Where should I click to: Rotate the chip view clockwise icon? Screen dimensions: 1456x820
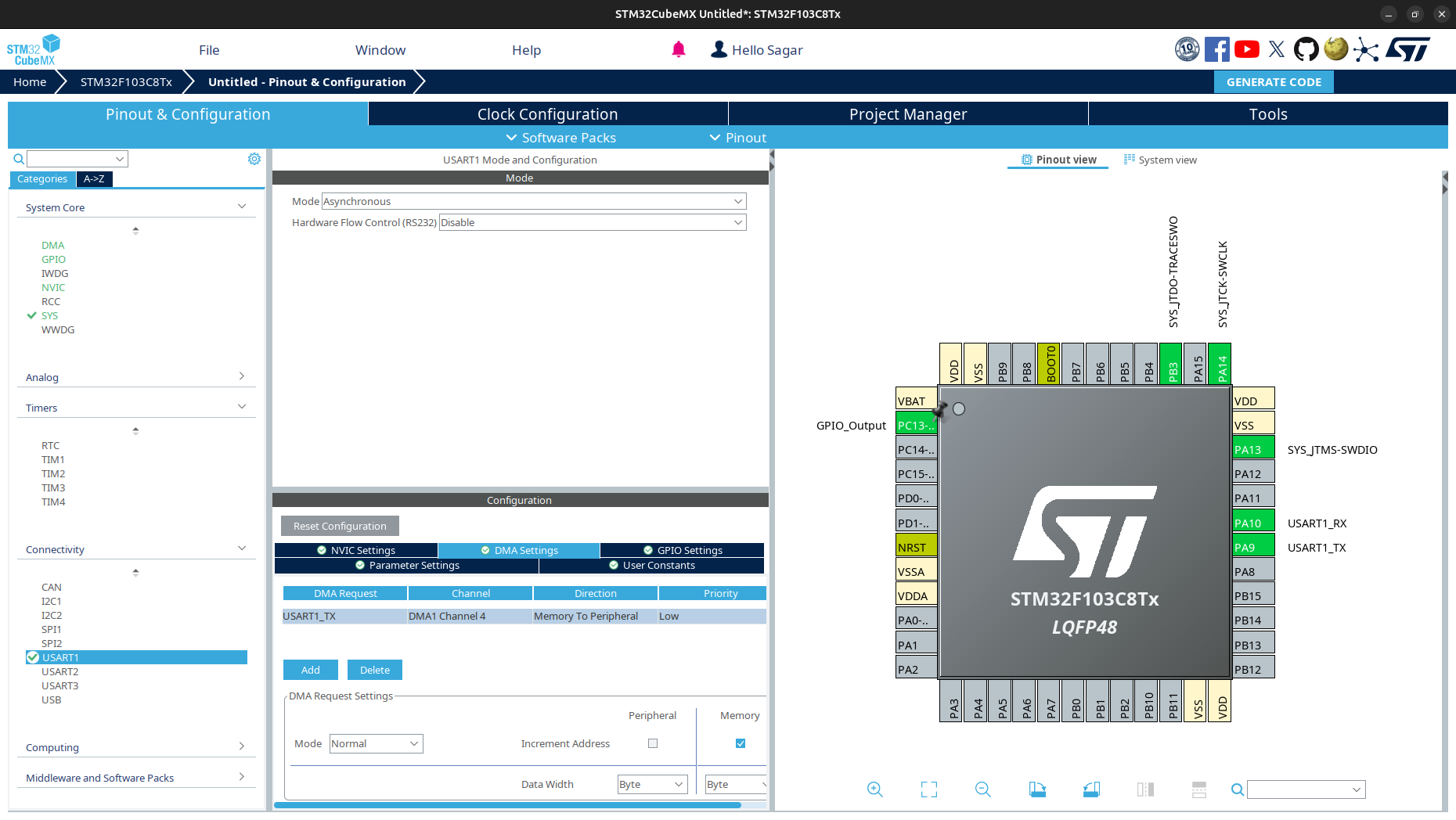[x=1037, y=789]
